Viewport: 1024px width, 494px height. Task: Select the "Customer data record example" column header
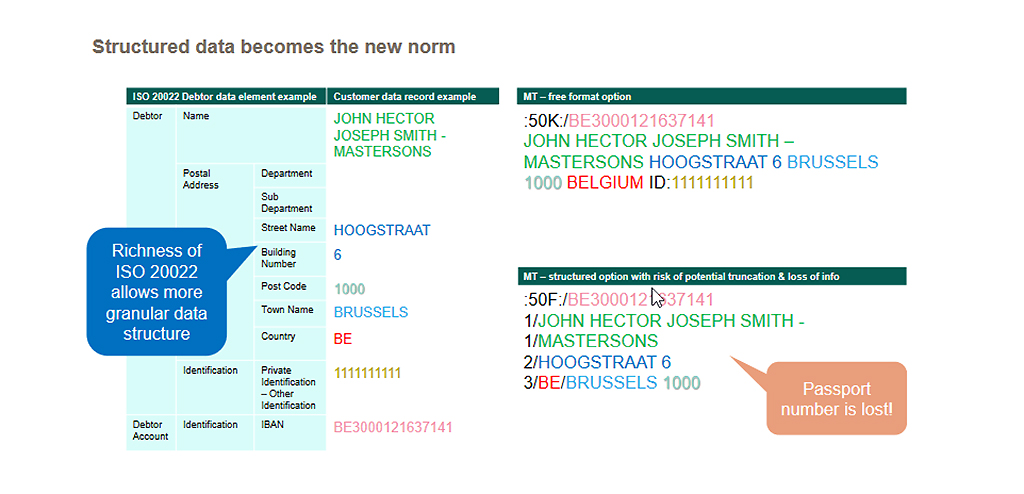click(413, 97)
